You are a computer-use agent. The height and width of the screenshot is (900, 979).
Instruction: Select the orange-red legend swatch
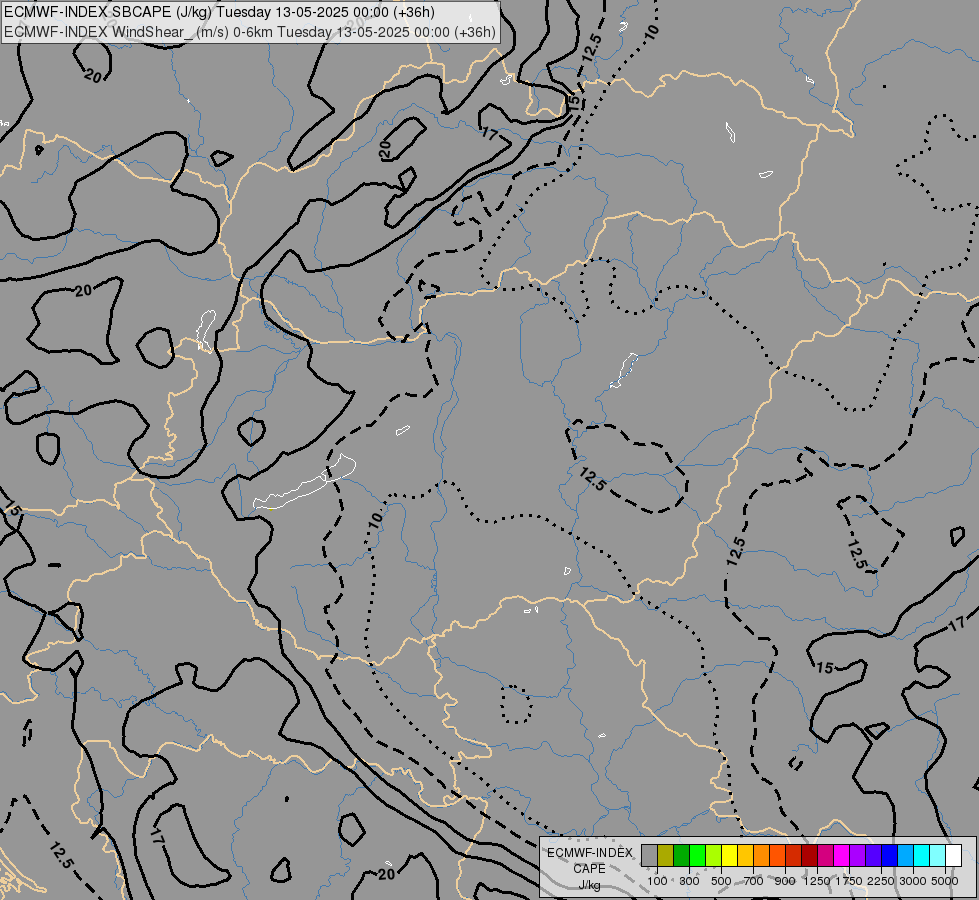tap(777, 855)
